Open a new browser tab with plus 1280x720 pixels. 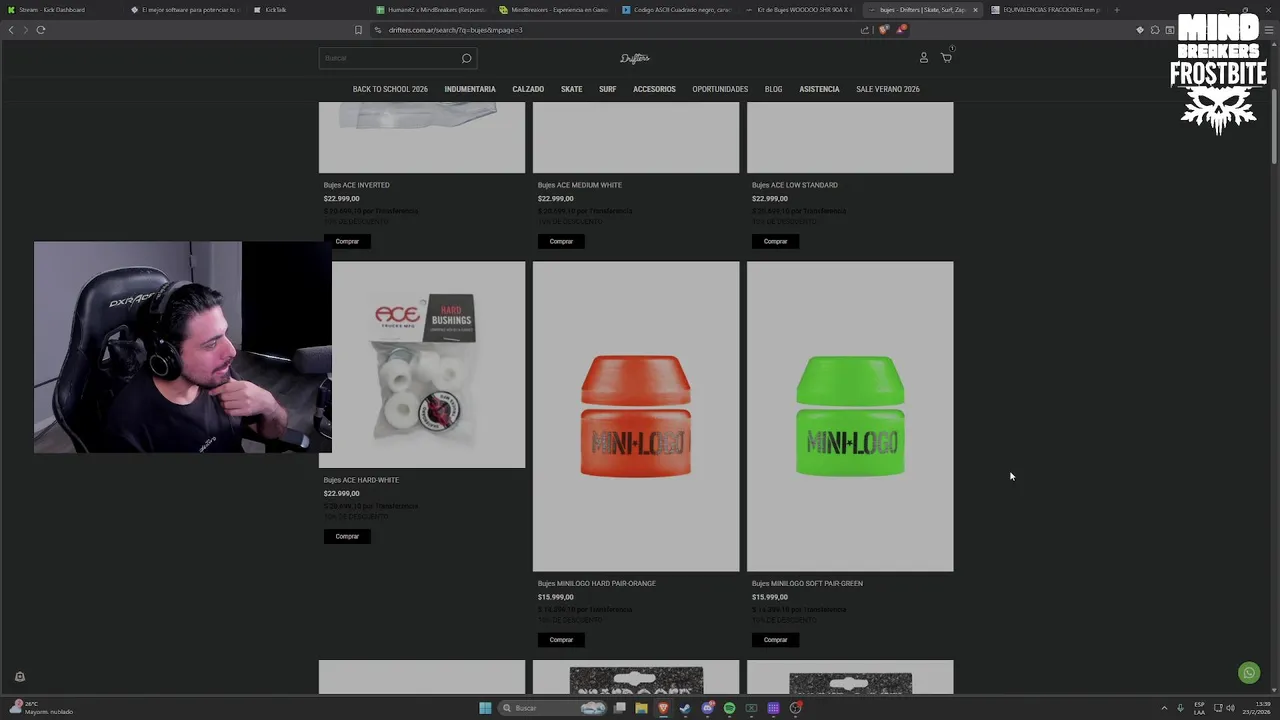[x=1117, y=10]
